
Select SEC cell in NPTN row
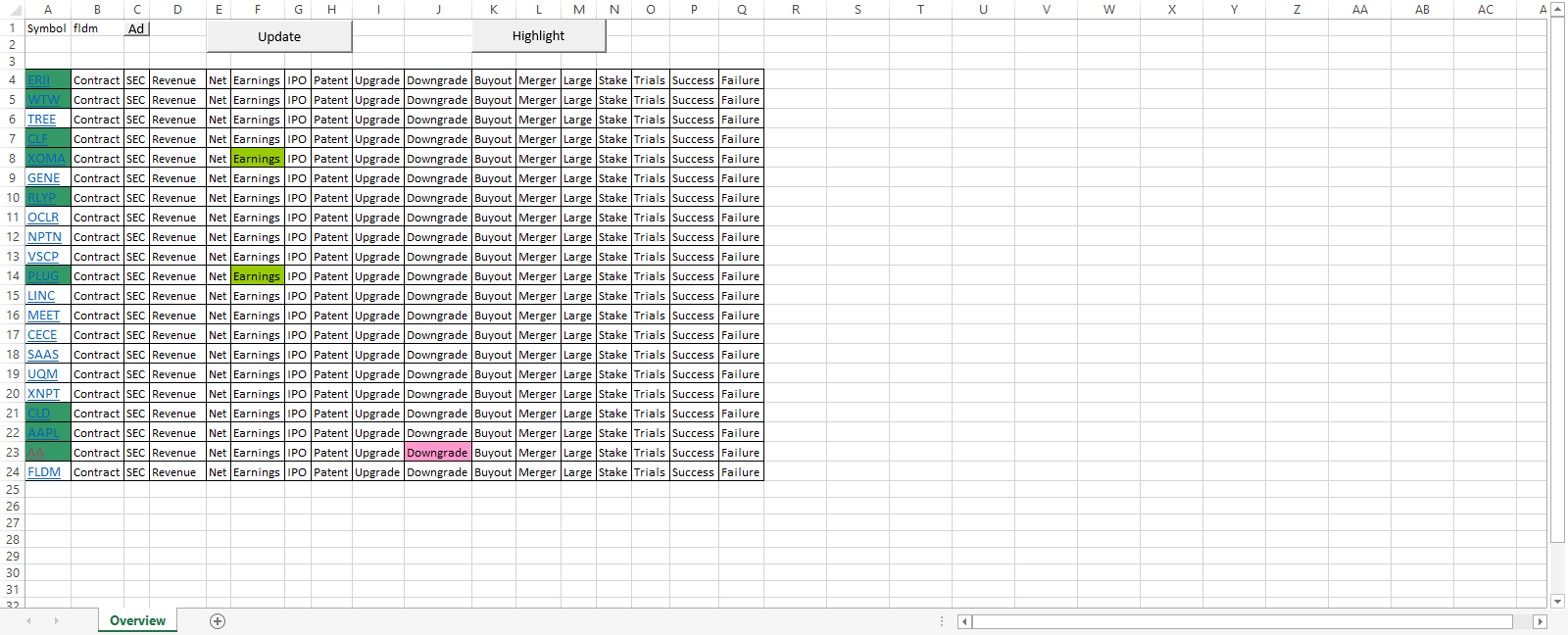[136, 237]
